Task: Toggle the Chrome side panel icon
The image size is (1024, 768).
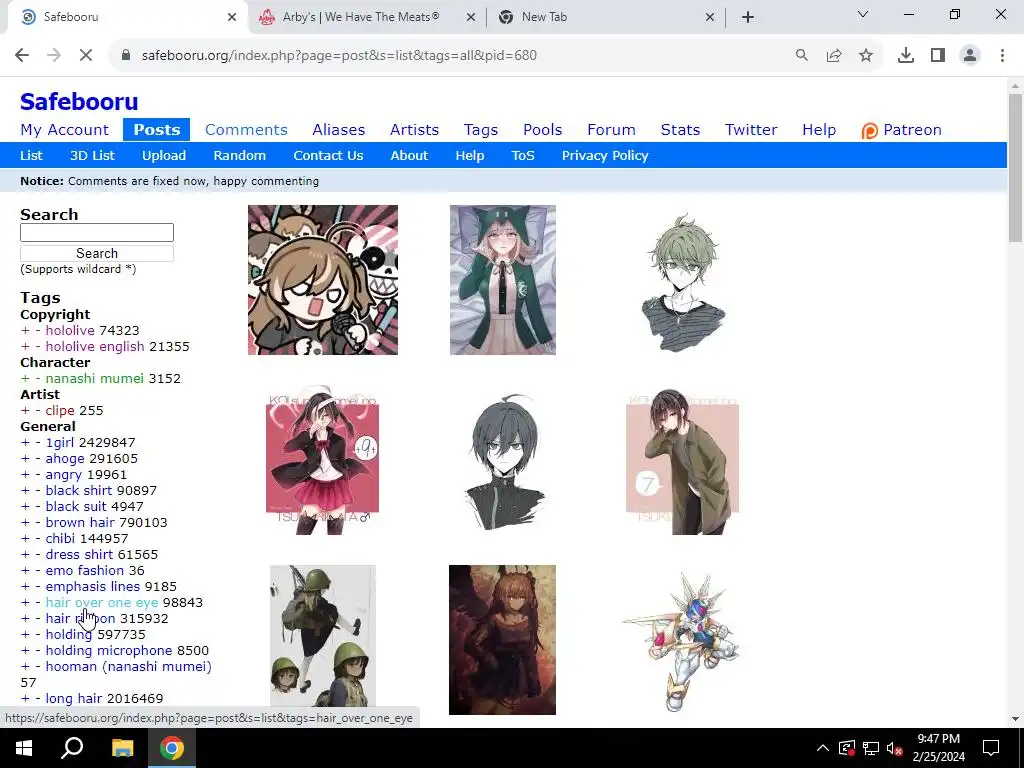Action: 938,56
